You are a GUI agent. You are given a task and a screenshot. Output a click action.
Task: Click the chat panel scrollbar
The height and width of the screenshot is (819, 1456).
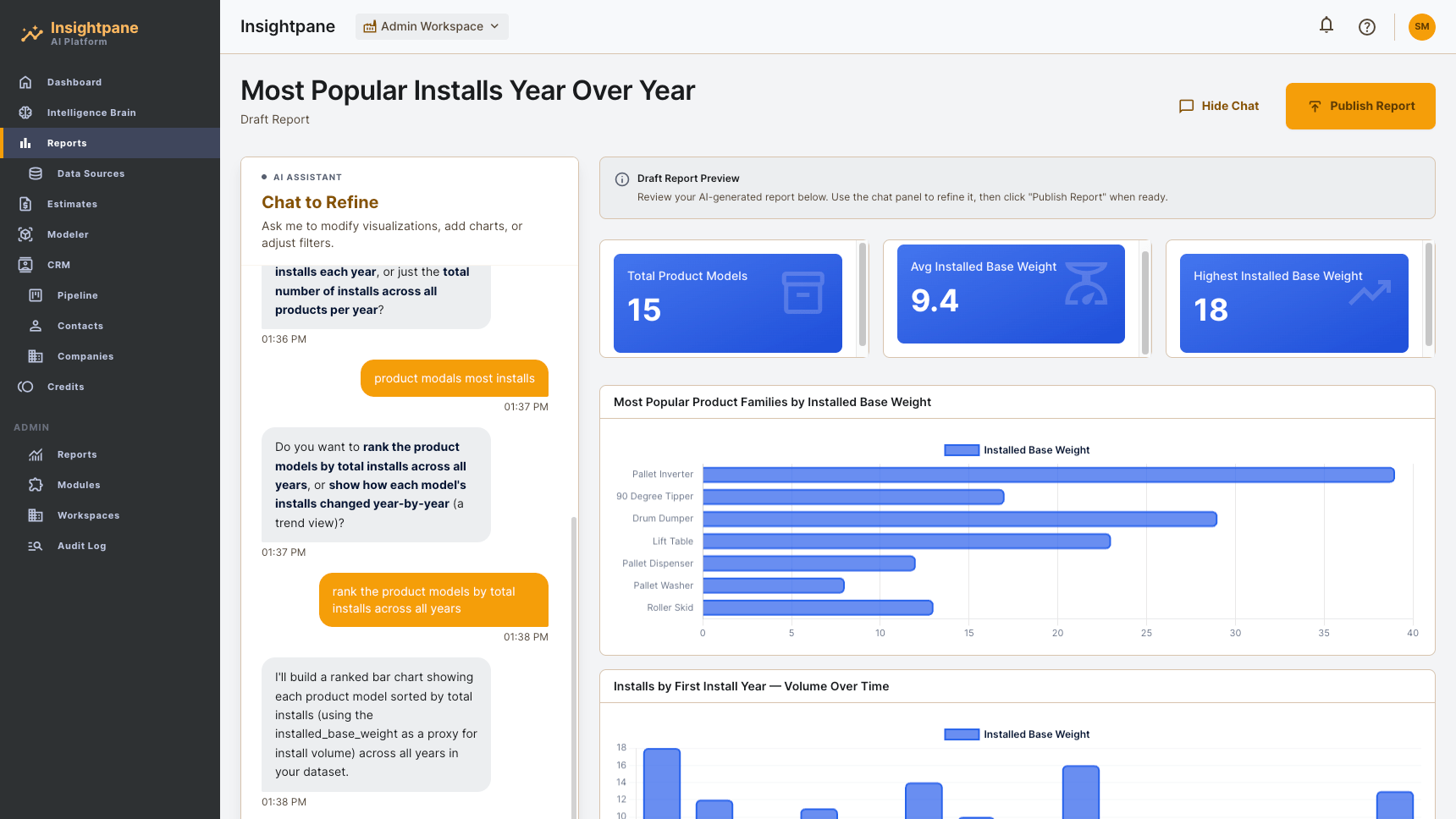pyautogui.click(x=574, y=668)
